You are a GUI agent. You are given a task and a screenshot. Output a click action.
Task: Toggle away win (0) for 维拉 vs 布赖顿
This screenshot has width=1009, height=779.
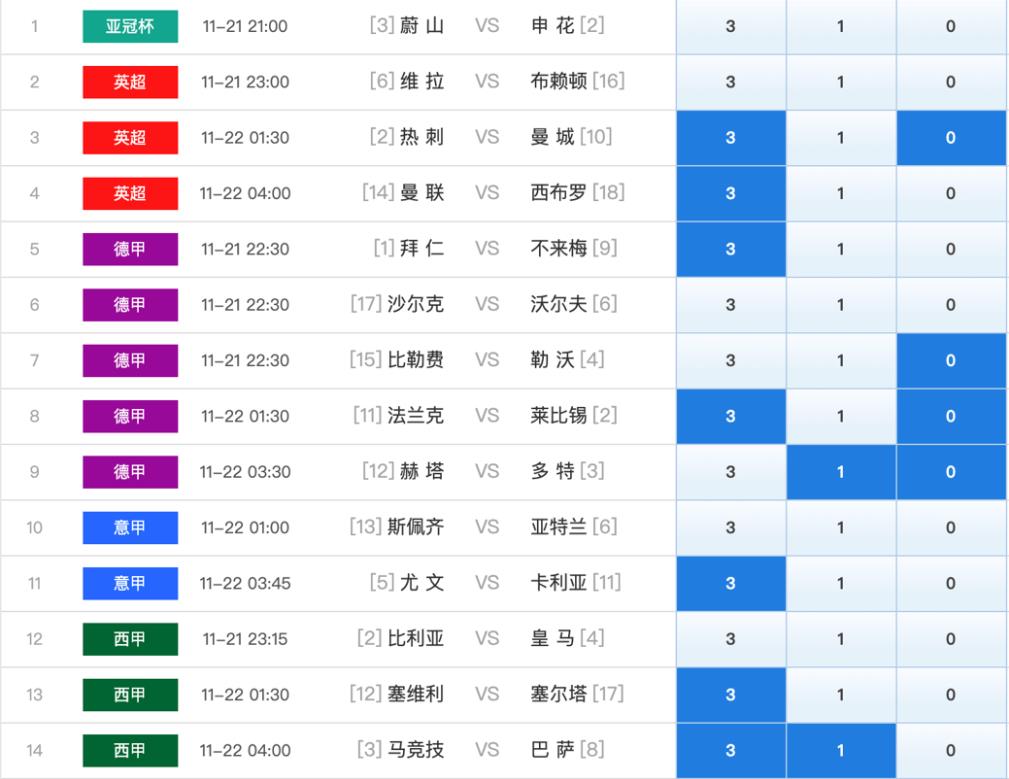[x=951, y=82]
